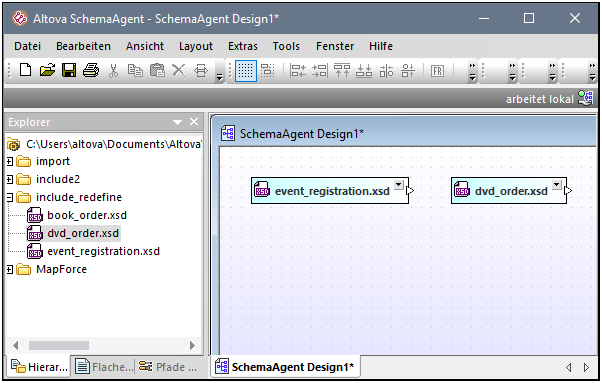Click the document tab scroll-right arrow
Image resolution: width=602 pixels, height=383 pixels.
586,367
